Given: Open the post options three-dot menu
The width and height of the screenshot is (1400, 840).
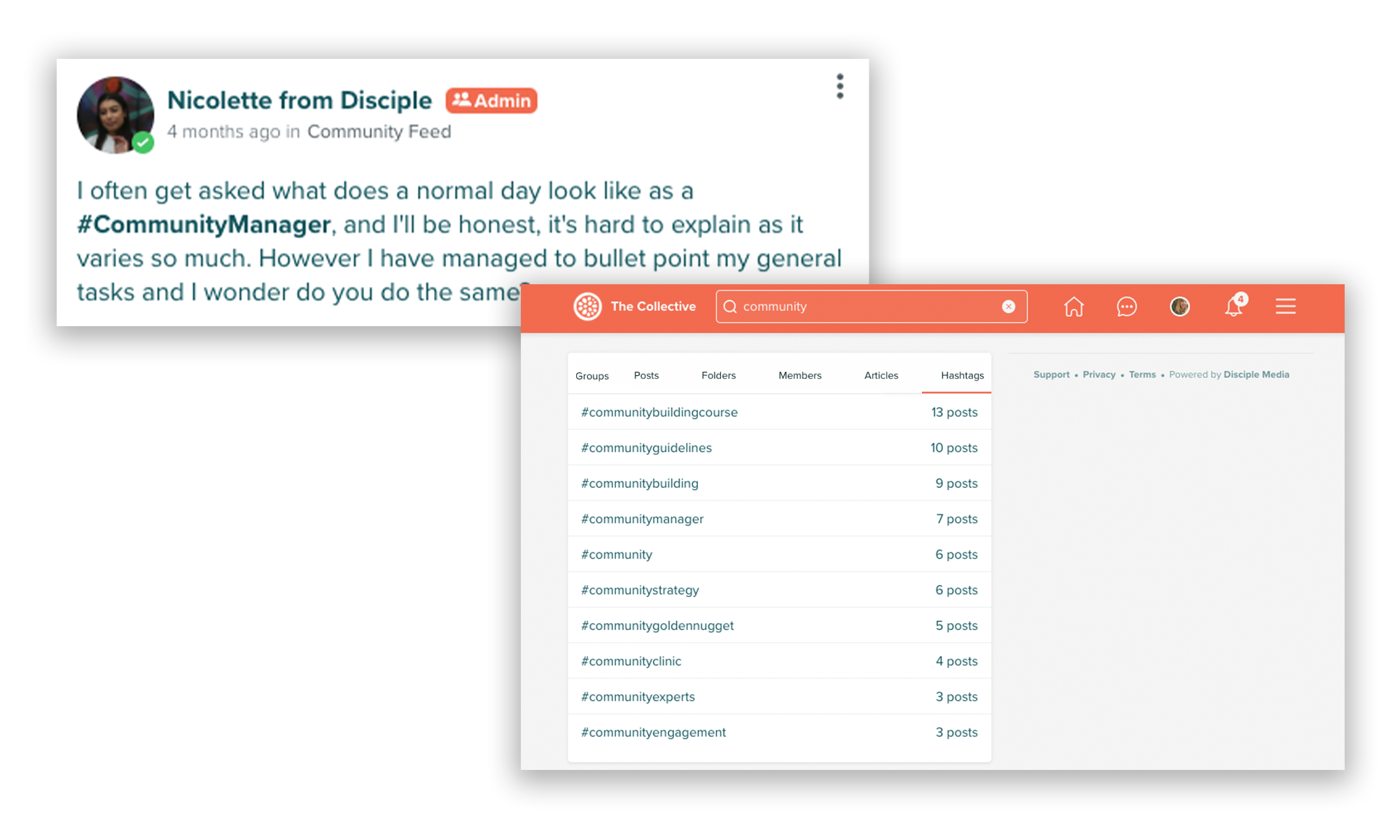Looking at the screenshot, I should click(839, 85).
